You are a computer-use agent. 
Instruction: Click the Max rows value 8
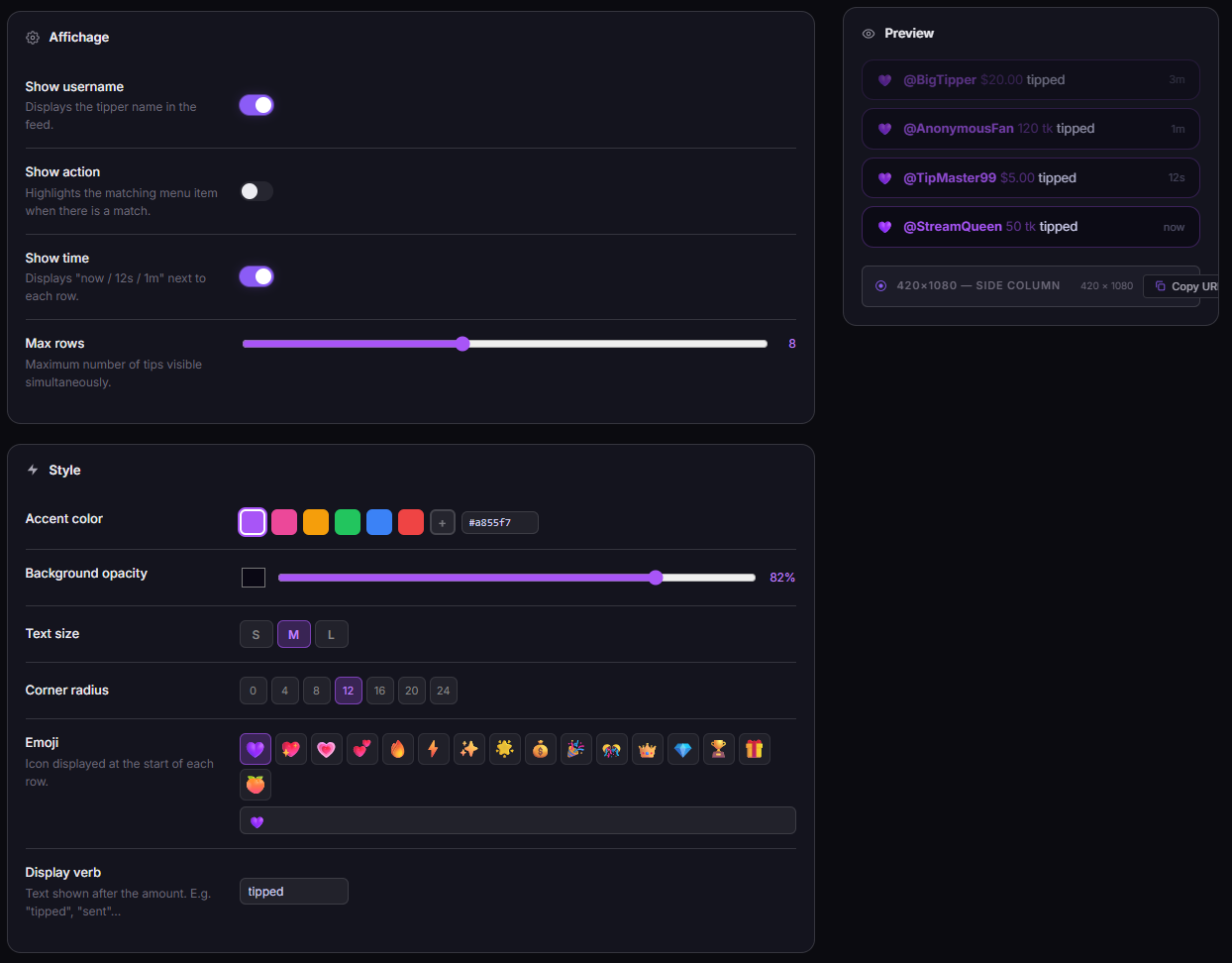tap(792, 344)
